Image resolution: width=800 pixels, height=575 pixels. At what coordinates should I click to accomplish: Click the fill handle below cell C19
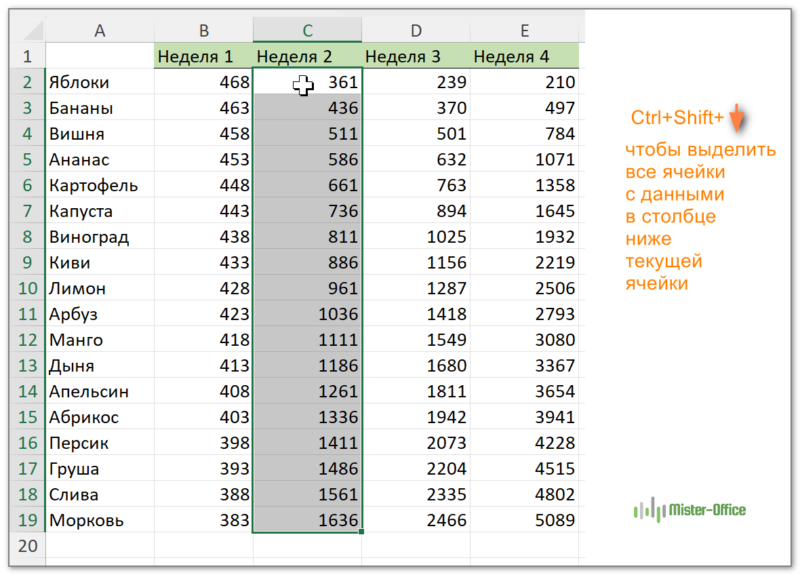click(x=361, y=532)
